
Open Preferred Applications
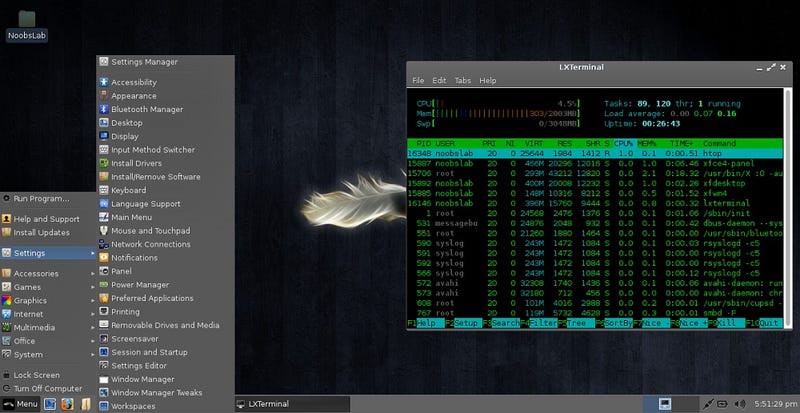[165, 298]
